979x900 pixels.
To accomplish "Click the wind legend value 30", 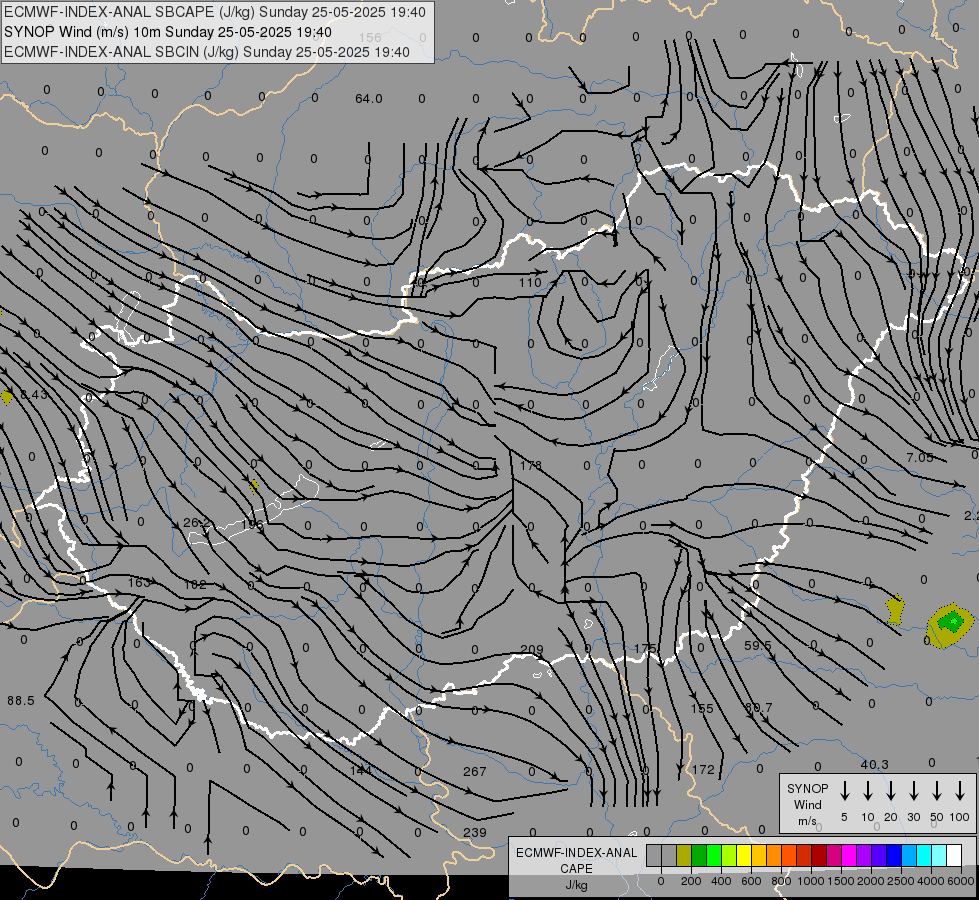I will tap(913, 817).
